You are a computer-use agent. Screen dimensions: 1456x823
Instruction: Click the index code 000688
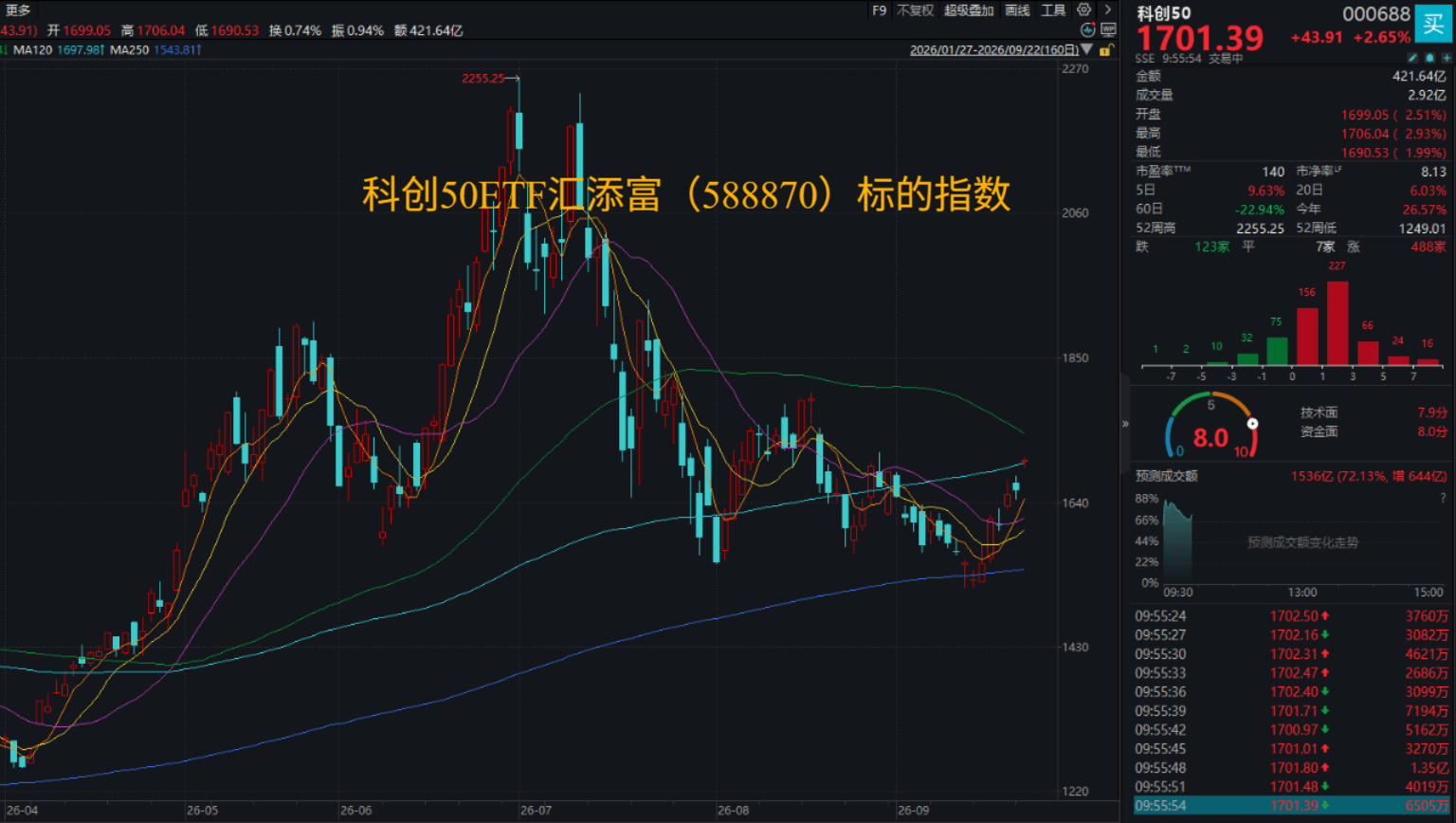tap(1376, 14)
